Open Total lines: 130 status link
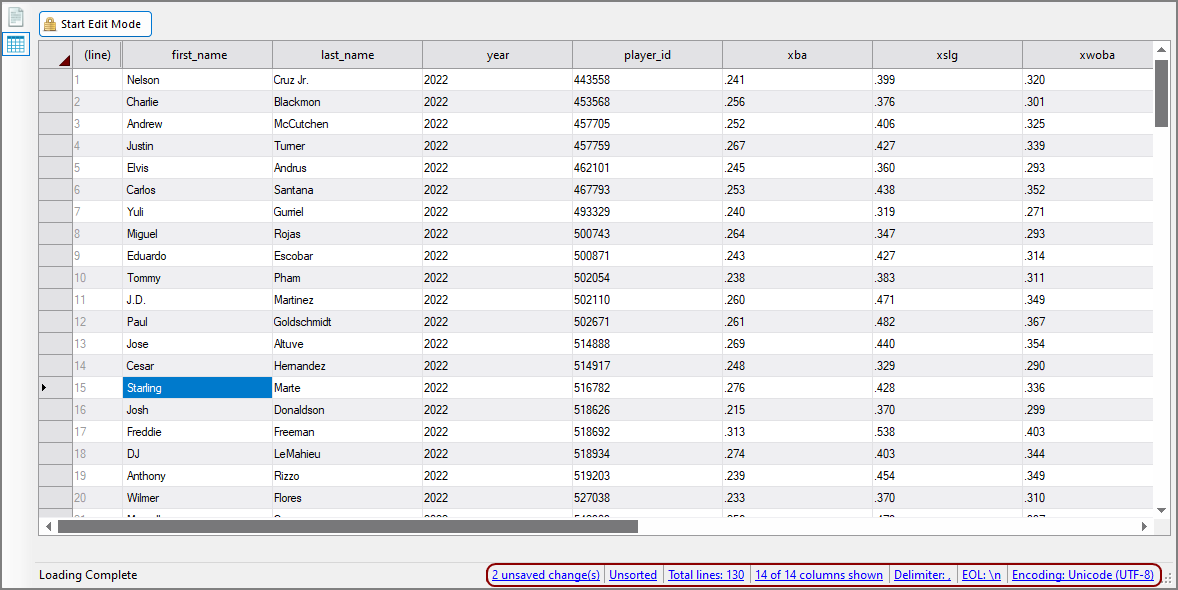The width and height of the screenshot is (1178, 590). click(x=706, y=575)
